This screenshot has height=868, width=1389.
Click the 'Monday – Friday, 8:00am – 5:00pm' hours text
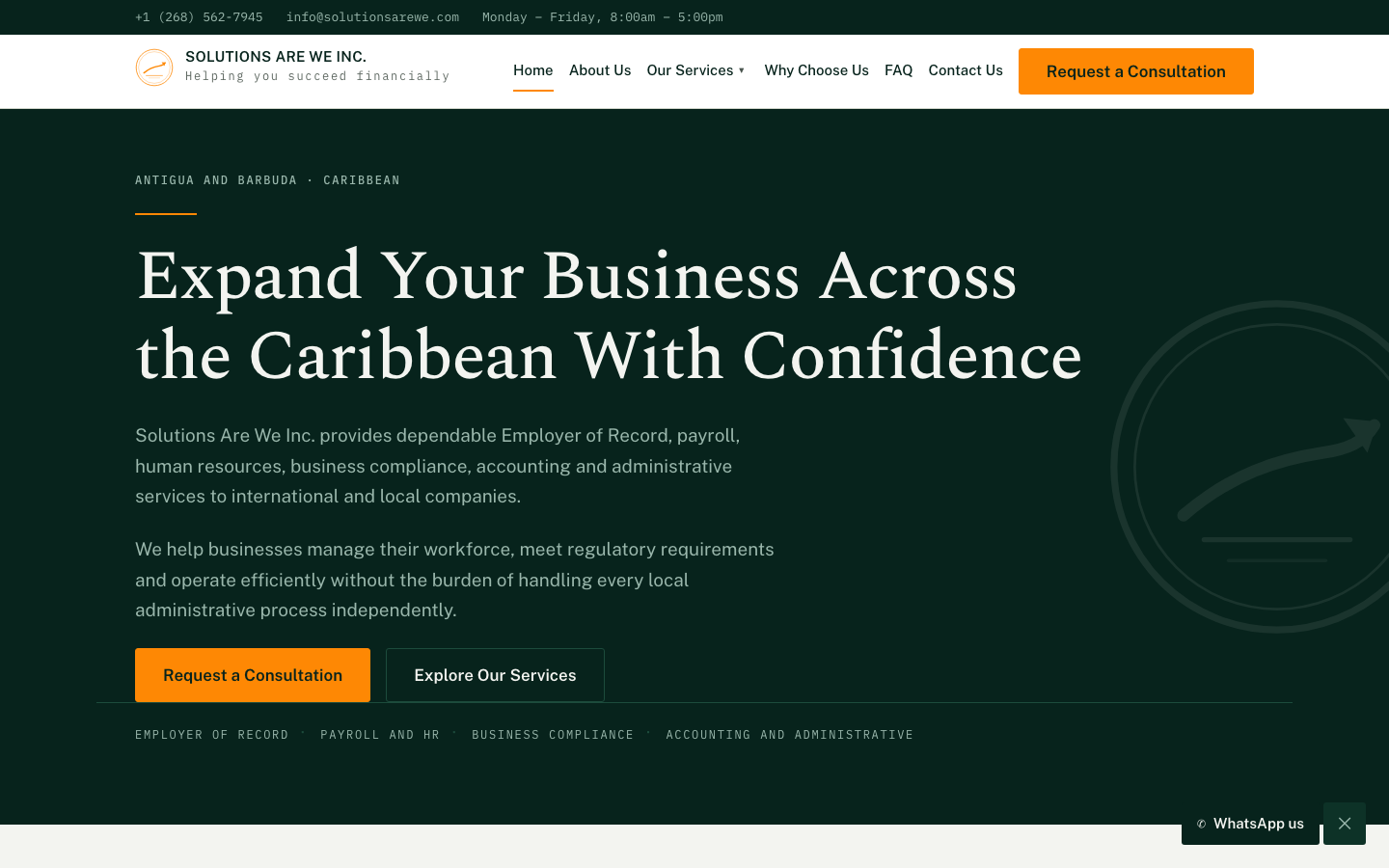point(603,17)
